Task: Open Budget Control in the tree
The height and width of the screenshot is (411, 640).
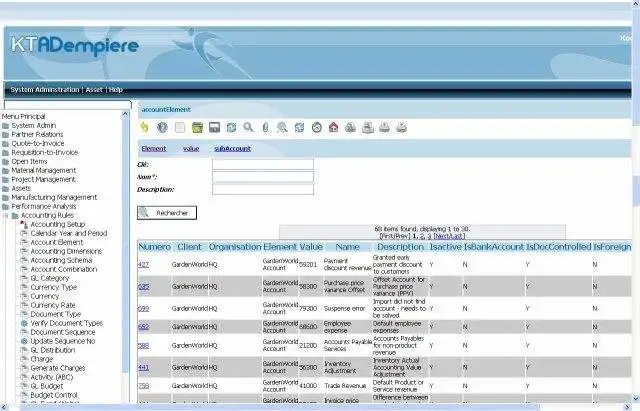Action: (x=54, y=395)
